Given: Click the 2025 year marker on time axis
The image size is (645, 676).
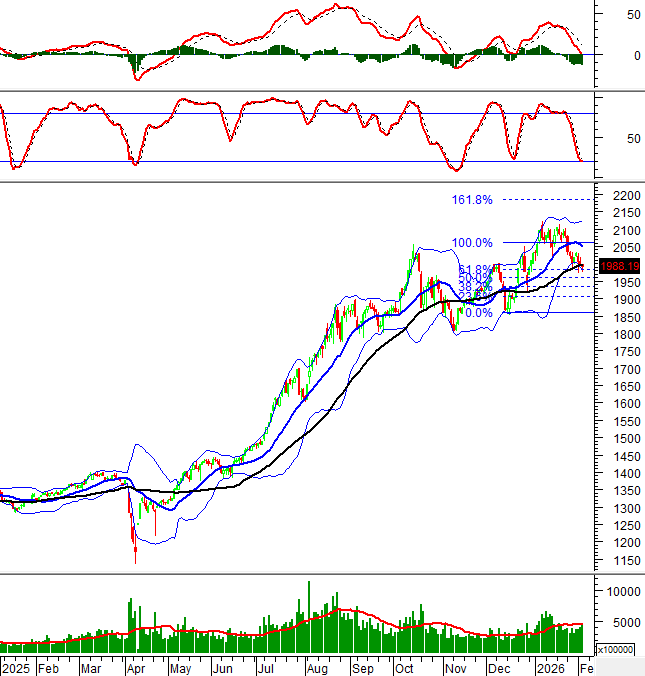Looking at the screenshot, I should pos(17,667).
